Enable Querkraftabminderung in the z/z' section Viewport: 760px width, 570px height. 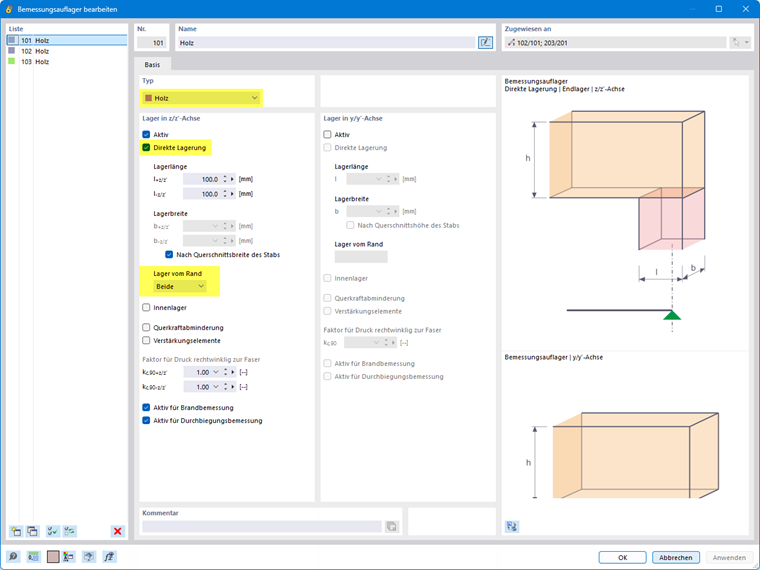[146, 328]
